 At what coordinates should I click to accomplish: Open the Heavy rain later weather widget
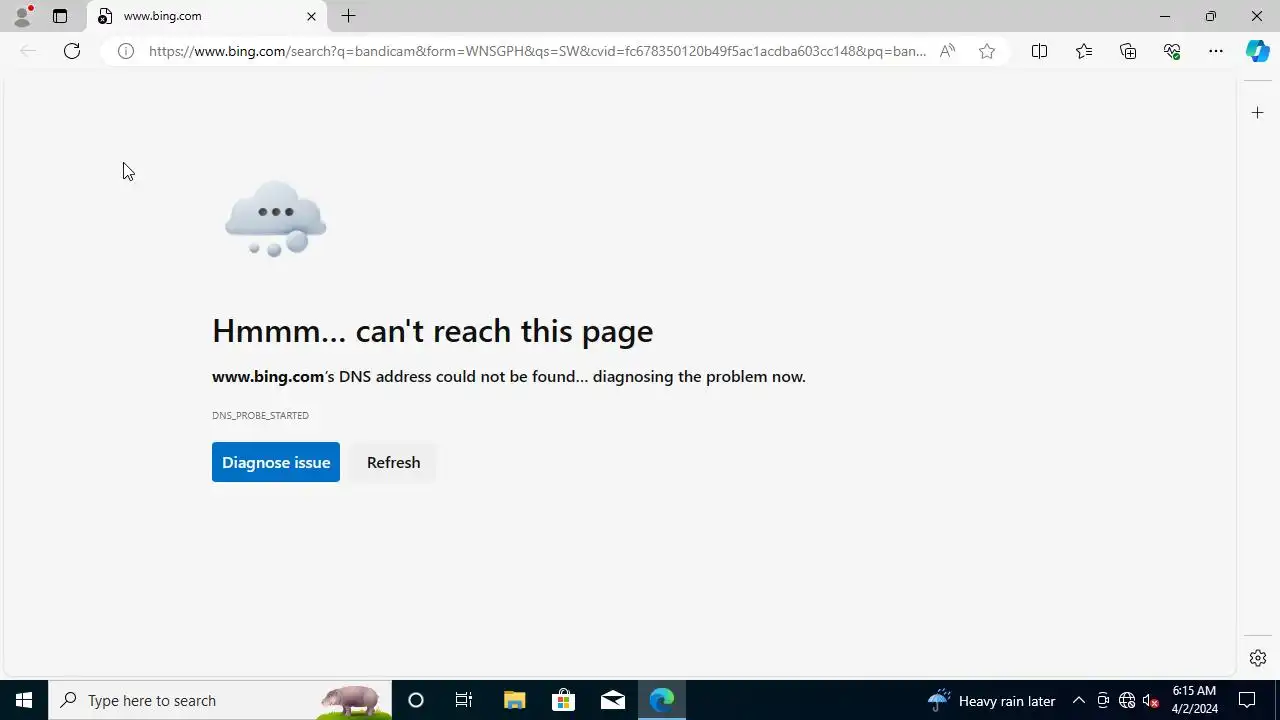(992, 700)
